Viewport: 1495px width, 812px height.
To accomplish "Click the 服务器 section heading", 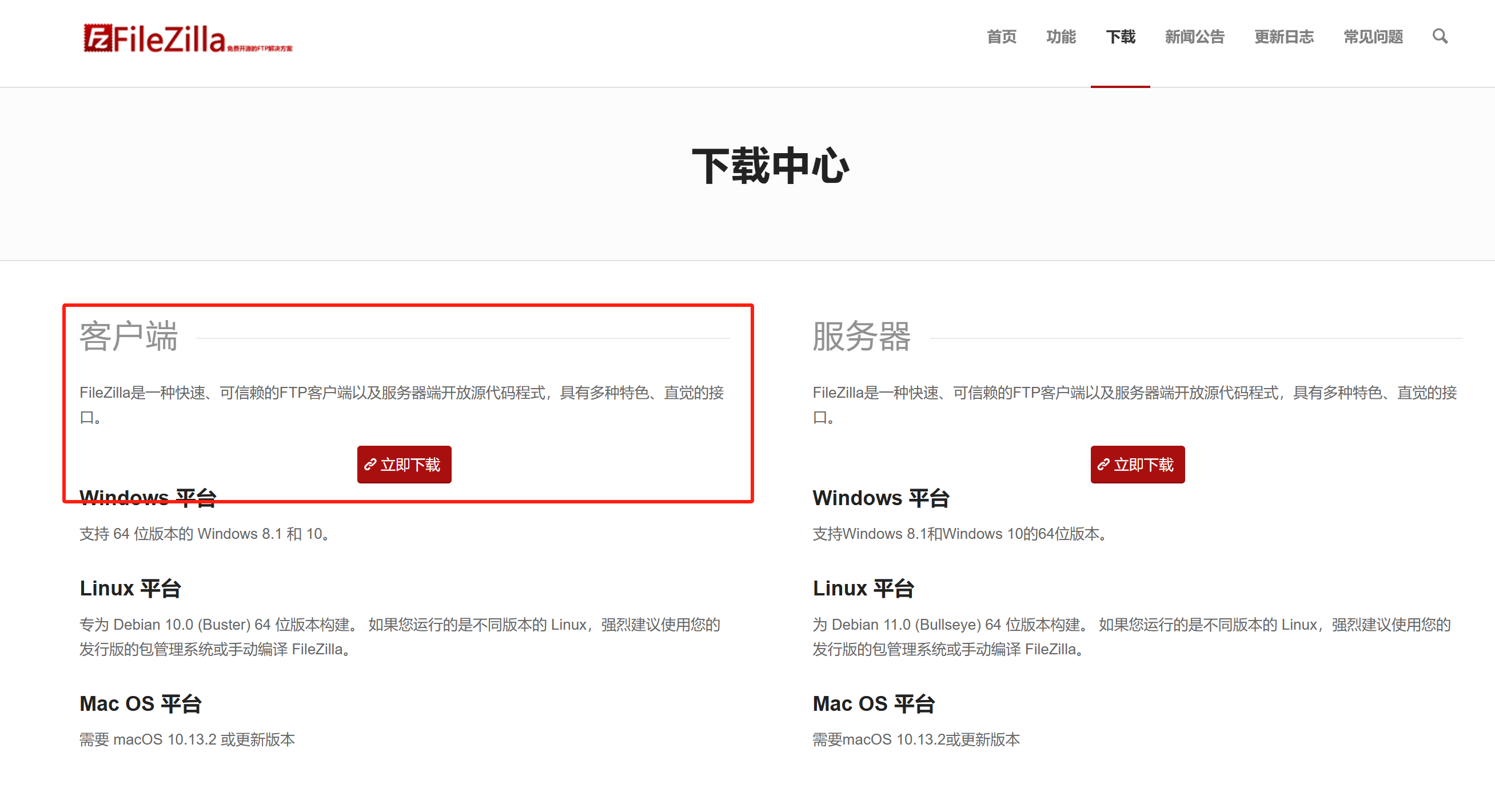I will tap(861, 337).
